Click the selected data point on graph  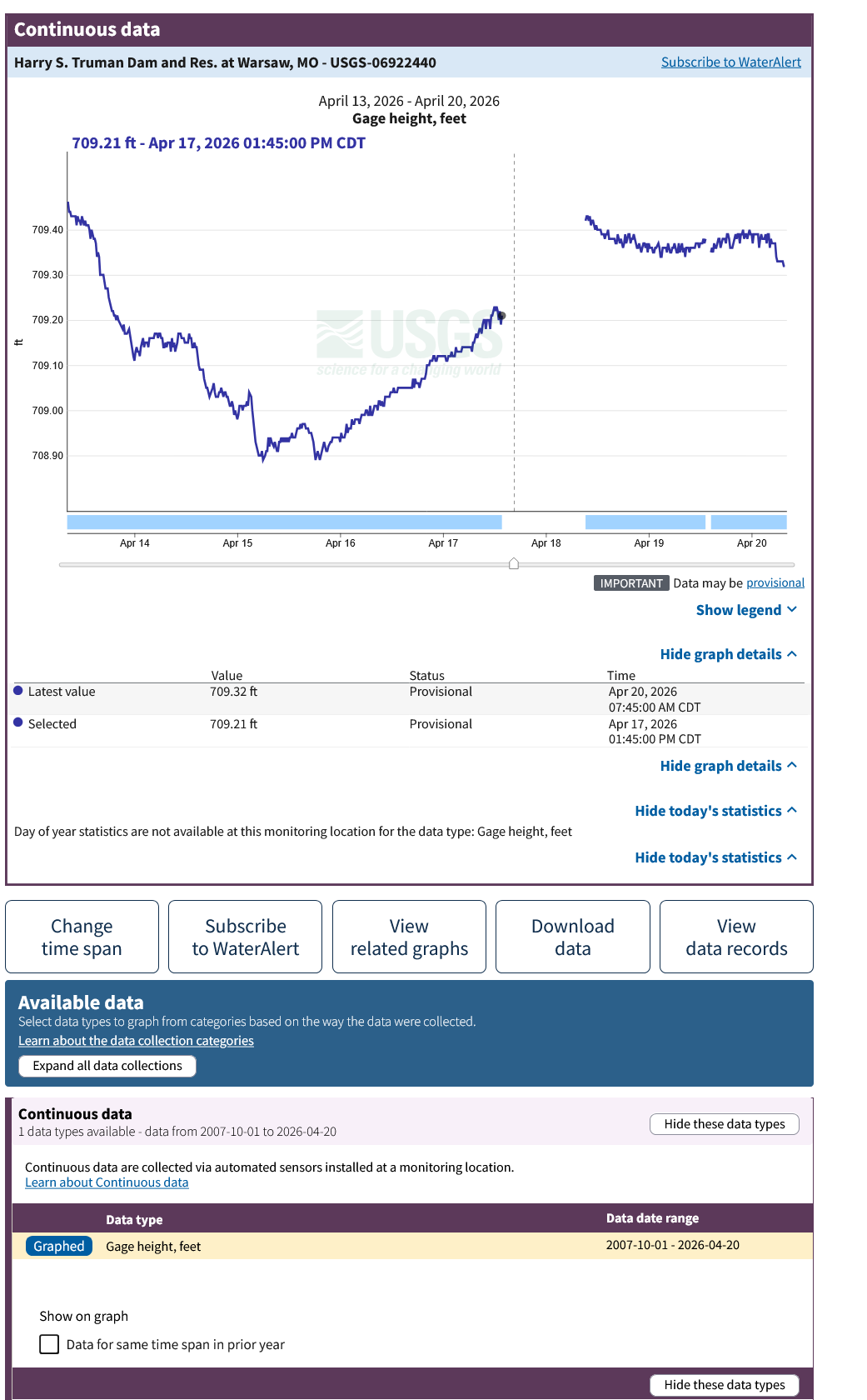[x=501, y=316]
